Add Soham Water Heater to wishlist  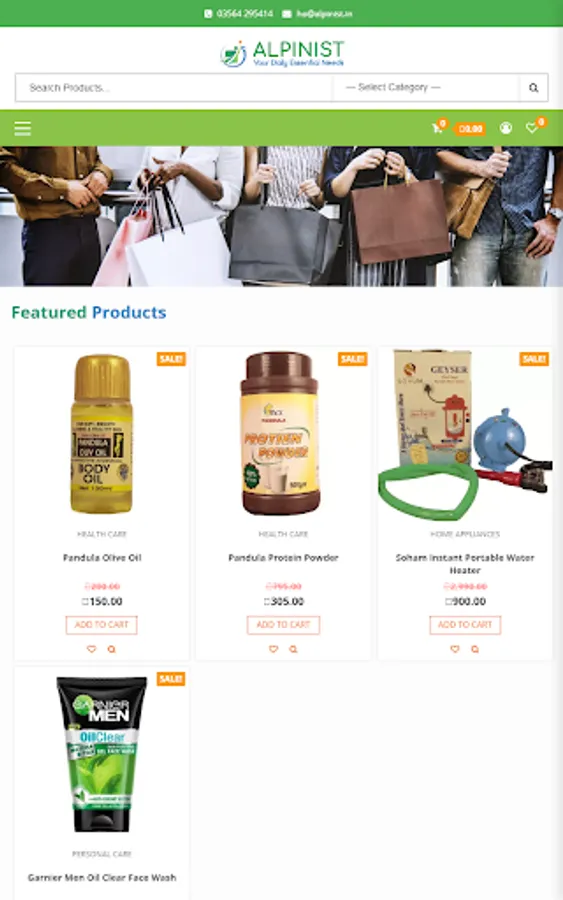coord(455,649)
